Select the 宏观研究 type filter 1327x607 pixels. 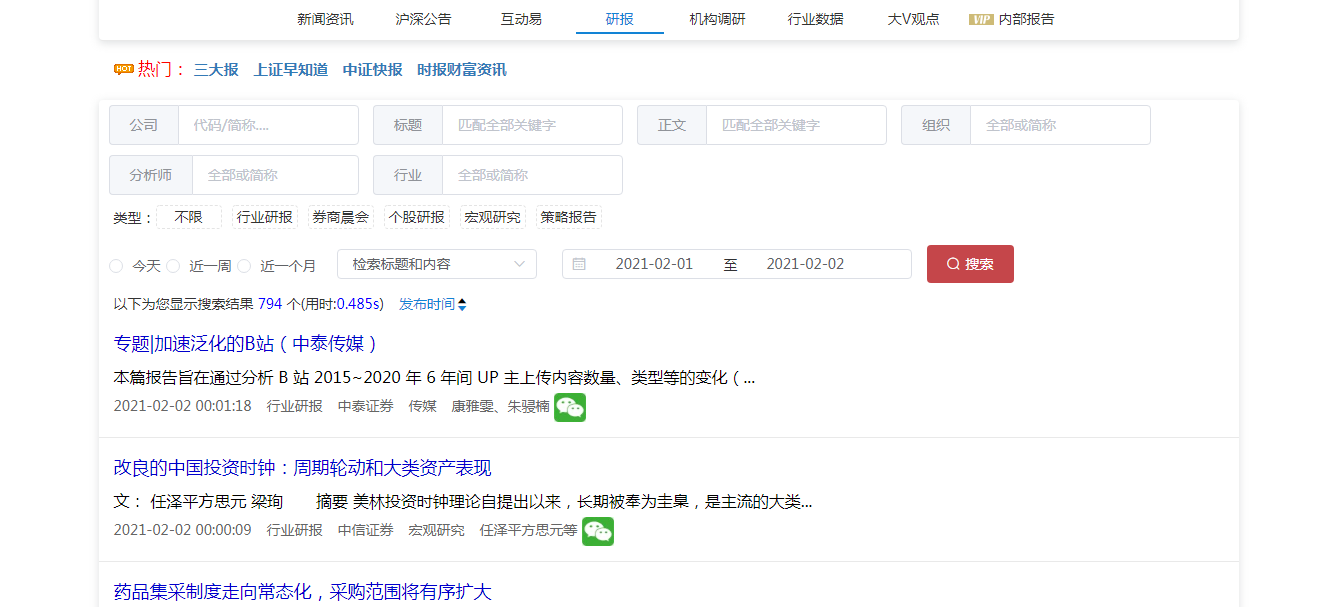492,217
